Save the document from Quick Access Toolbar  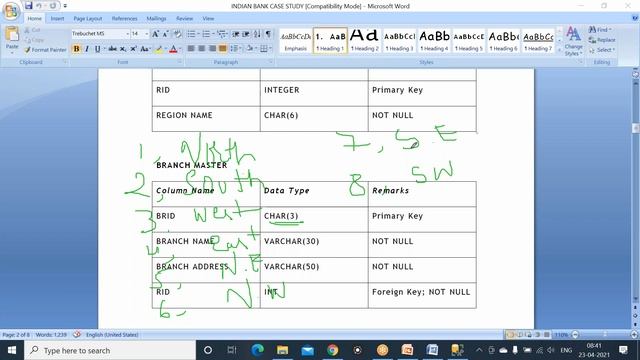pos(28,6)
